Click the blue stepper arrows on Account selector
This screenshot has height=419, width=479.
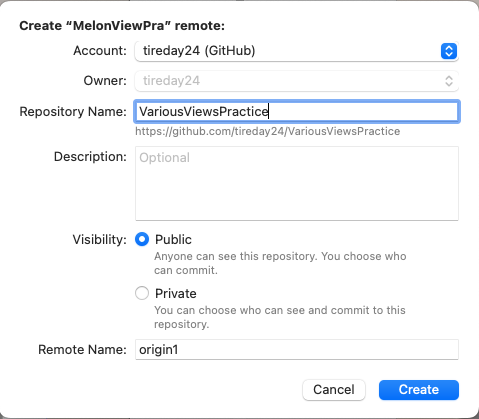pyautogui.click(x=449, y=51)
